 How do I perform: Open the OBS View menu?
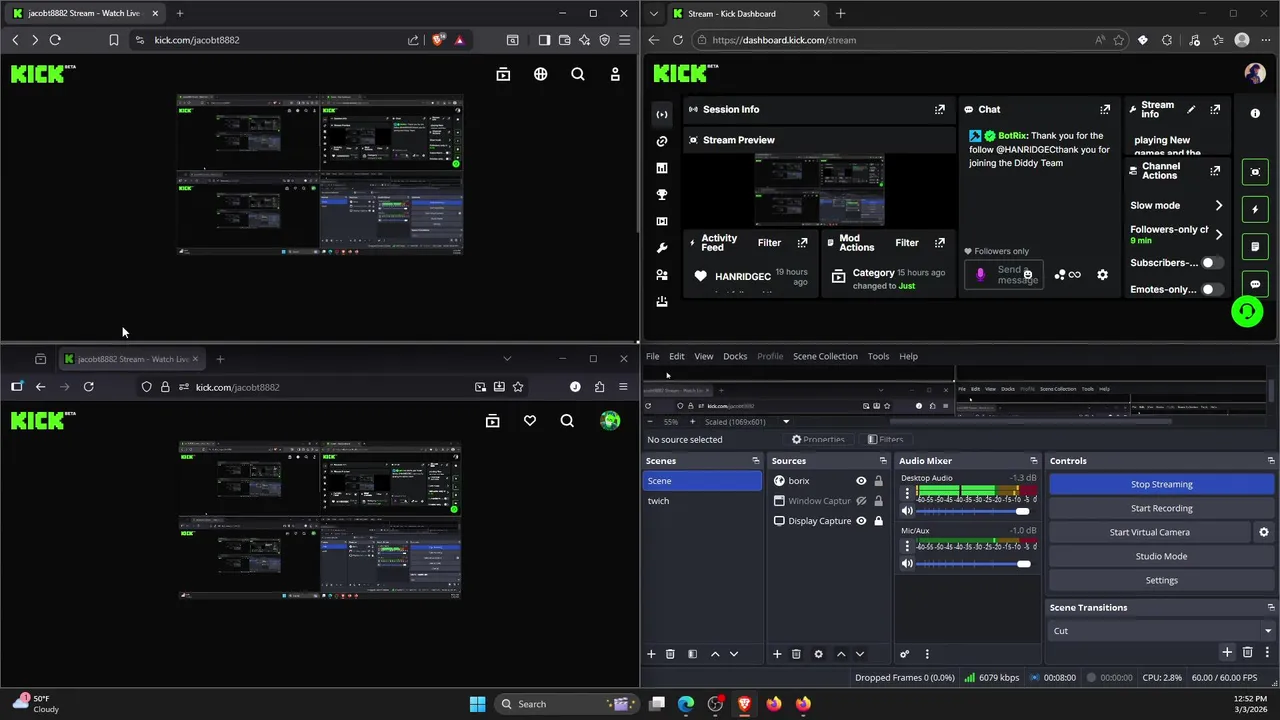click(x=704, y=356)
